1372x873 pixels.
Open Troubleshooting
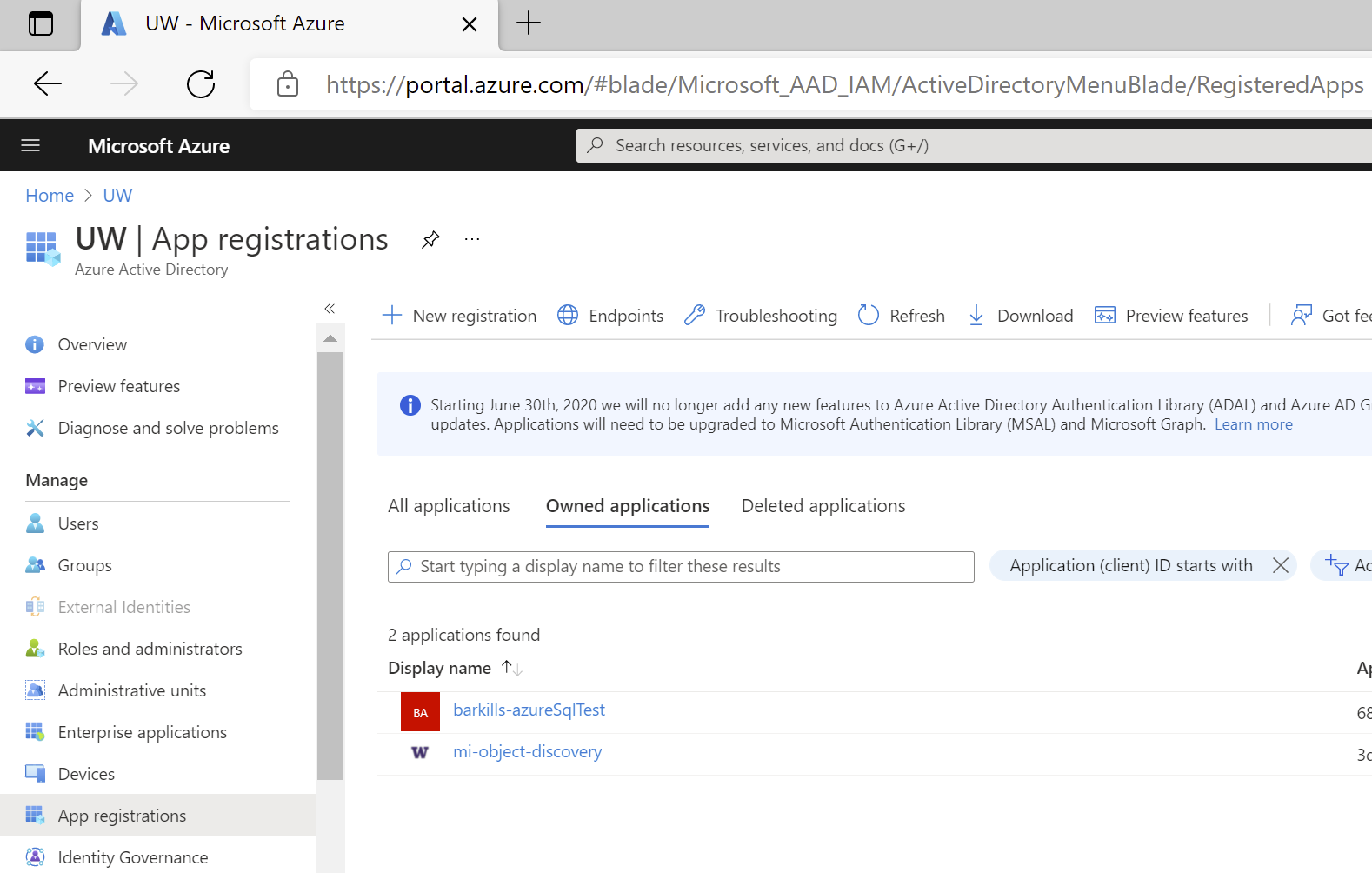[x=761, y=316]
